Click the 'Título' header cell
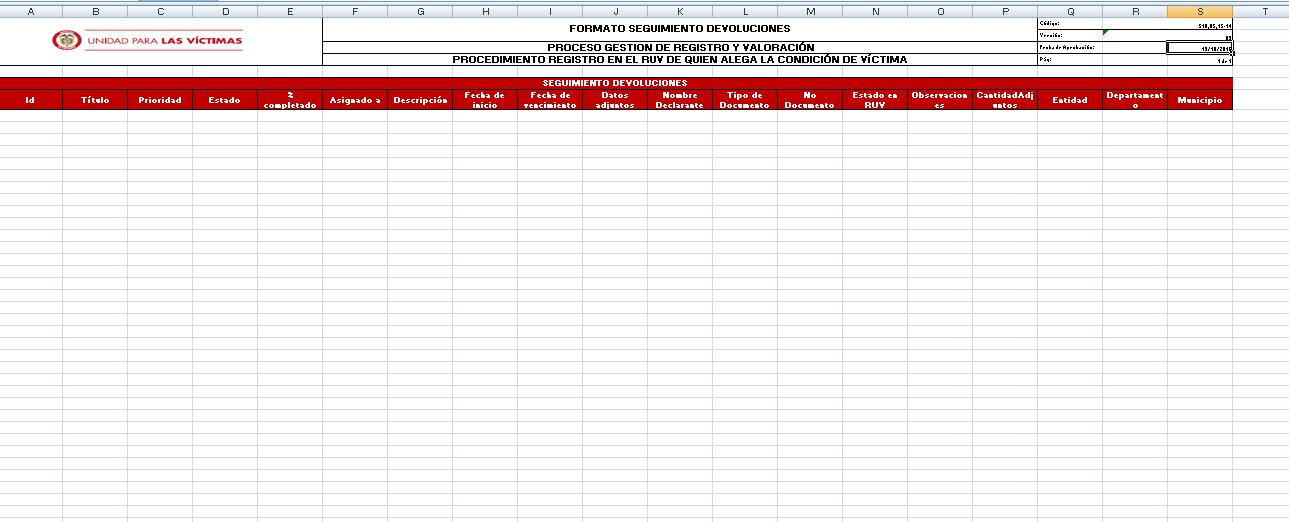1289x522 pixels. [x=95, y=100]
